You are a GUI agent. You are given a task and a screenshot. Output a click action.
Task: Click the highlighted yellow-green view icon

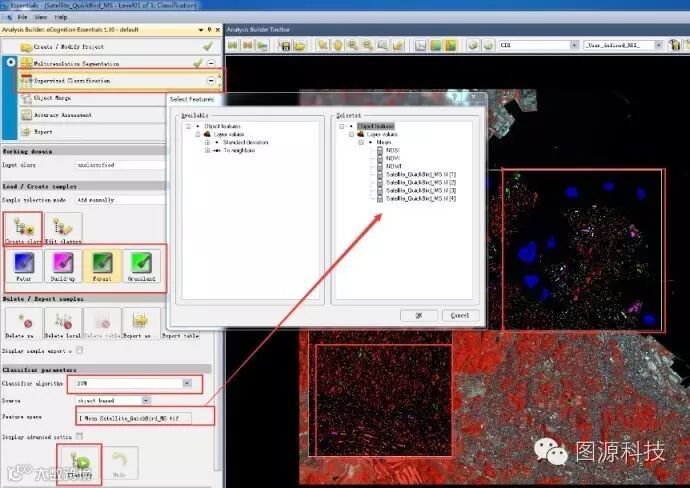coord(451,45)
